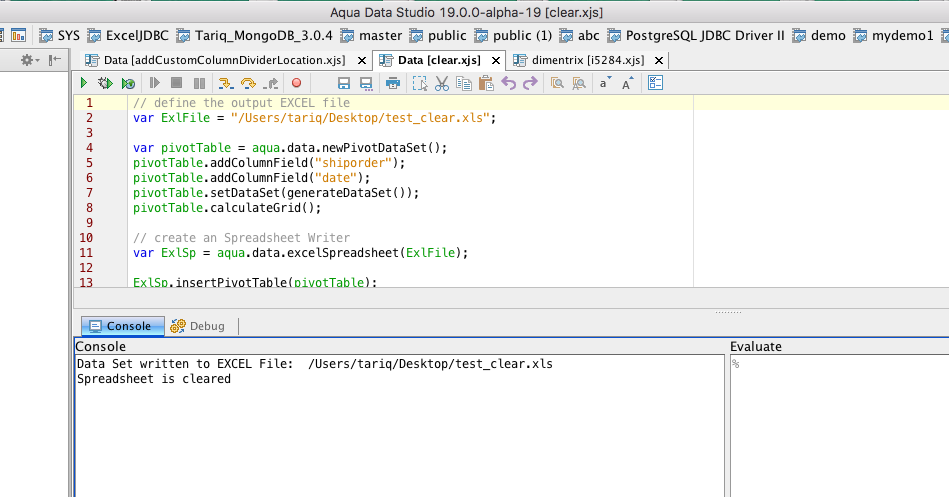Open Find and Replace icon

point(579,84)
